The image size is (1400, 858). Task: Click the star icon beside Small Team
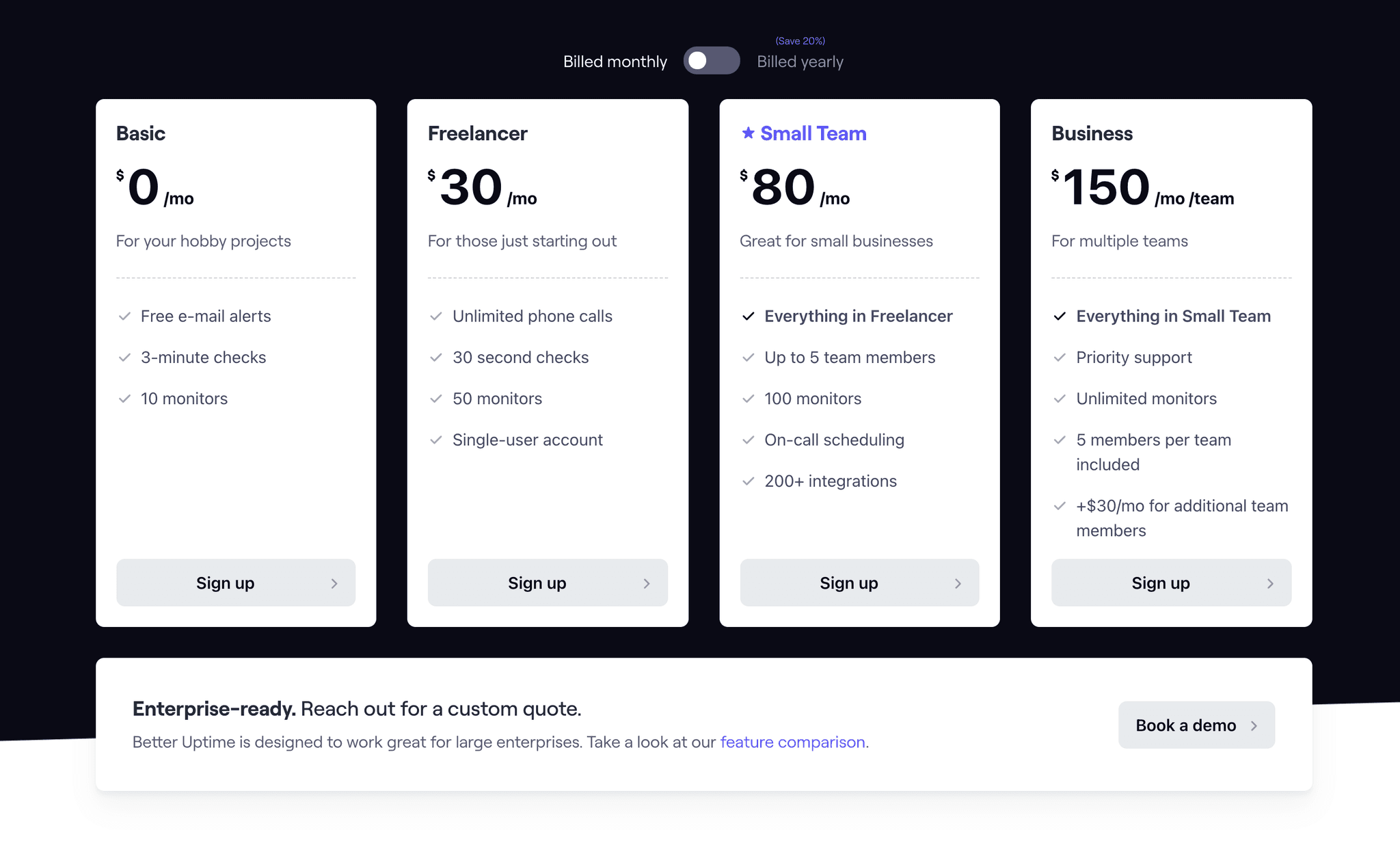click(749, 133)
